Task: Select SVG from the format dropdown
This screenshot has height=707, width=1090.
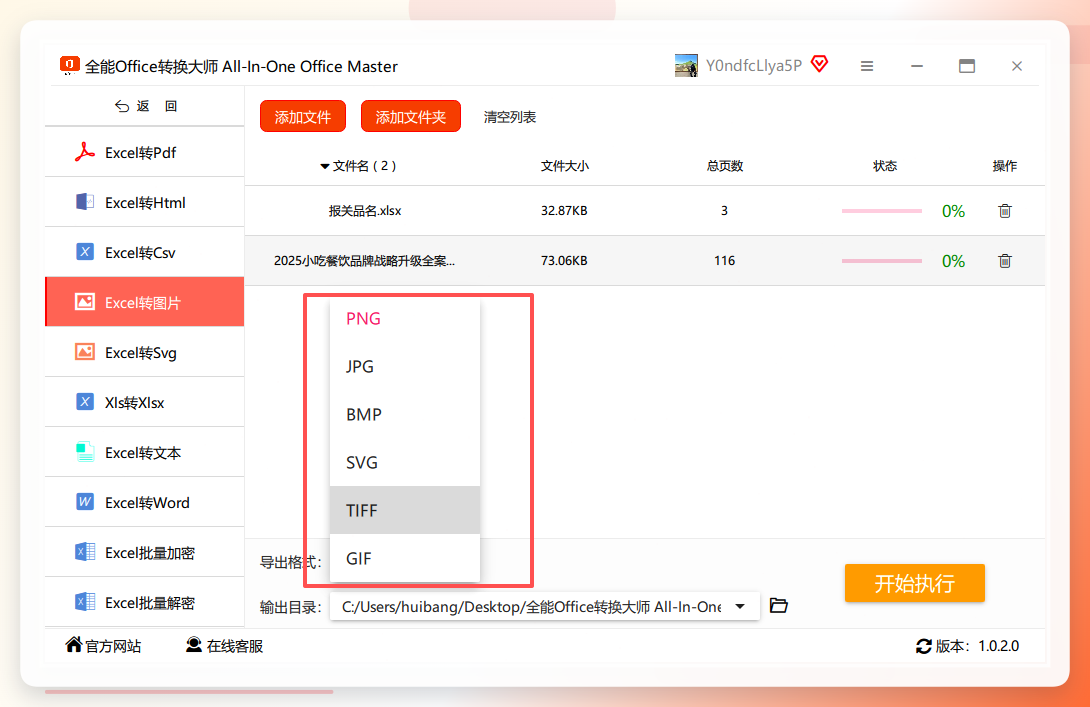Action: [405, 462]
